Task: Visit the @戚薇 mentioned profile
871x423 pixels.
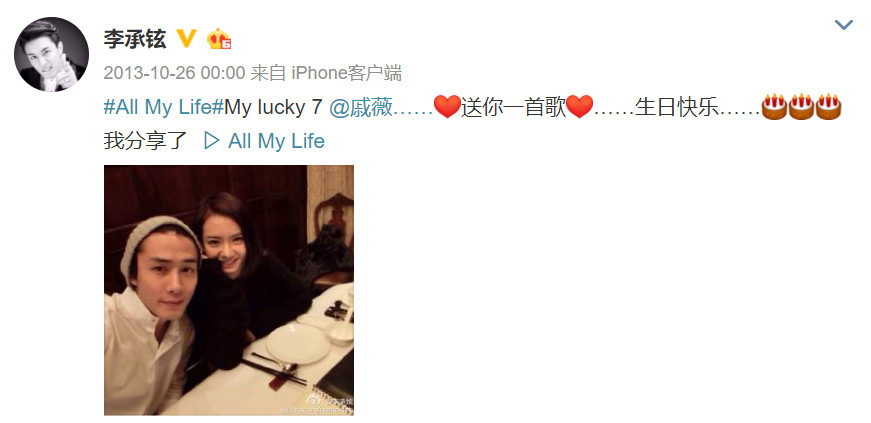Action: coord(361,107)
